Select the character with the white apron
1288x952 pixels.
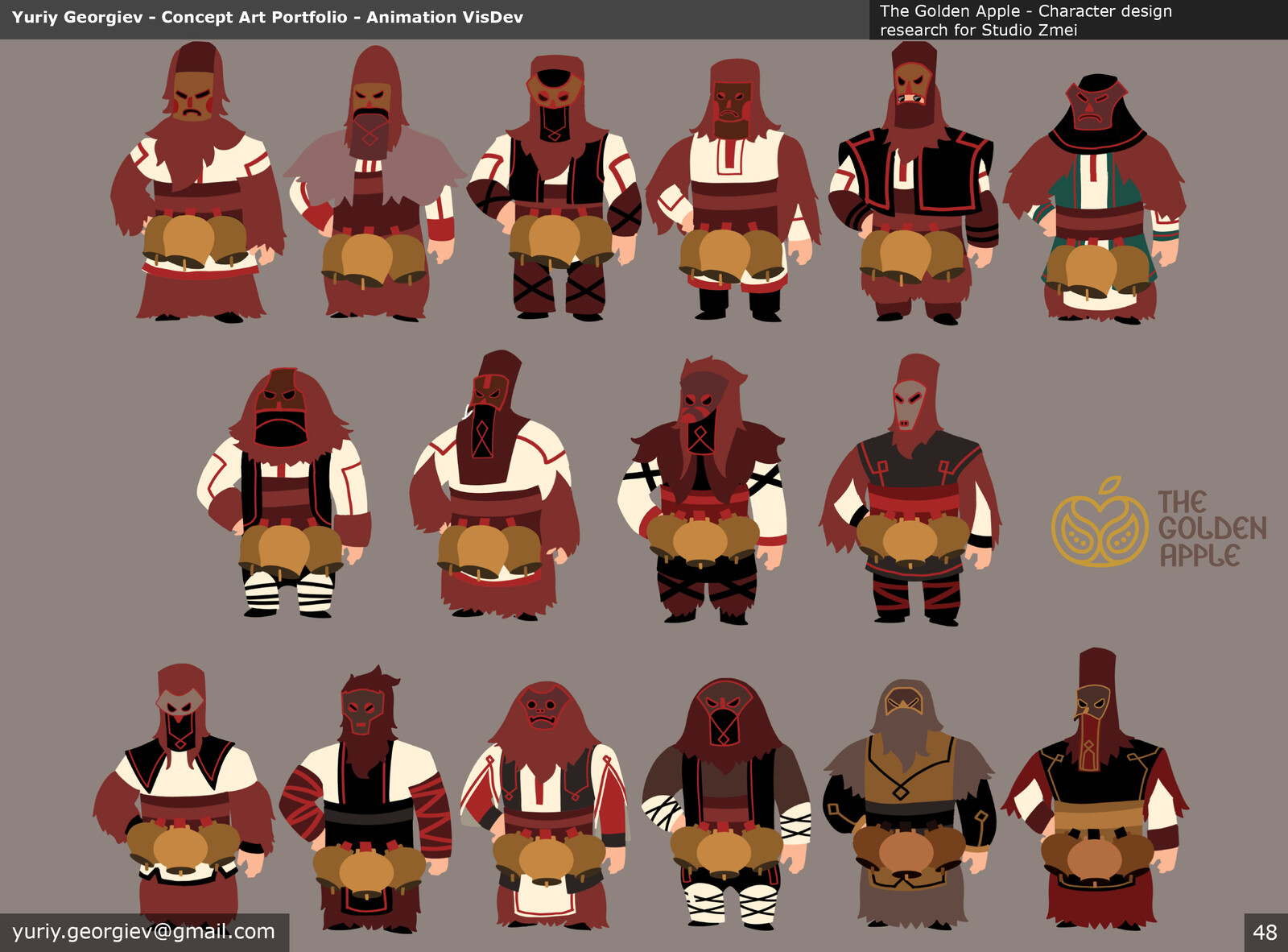544,805
